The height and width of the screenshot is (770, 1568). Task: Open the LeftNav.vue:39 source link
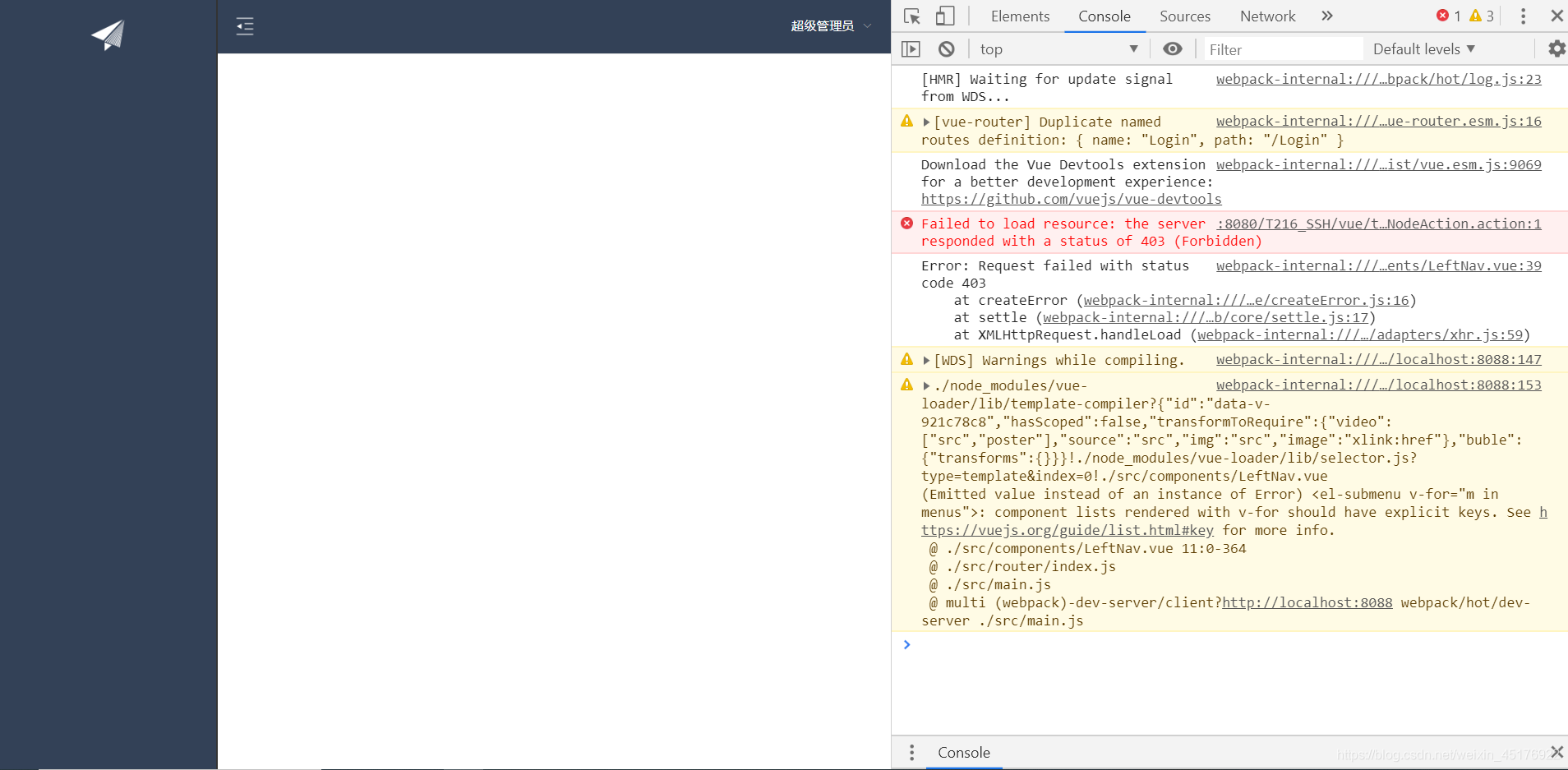tap(1378, 265)
